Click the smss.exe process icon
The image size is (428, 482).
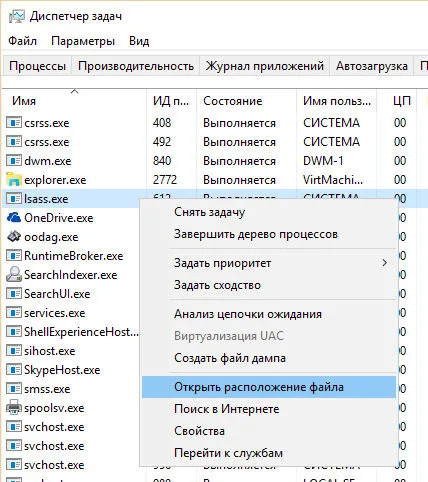[x=14, y=389]
